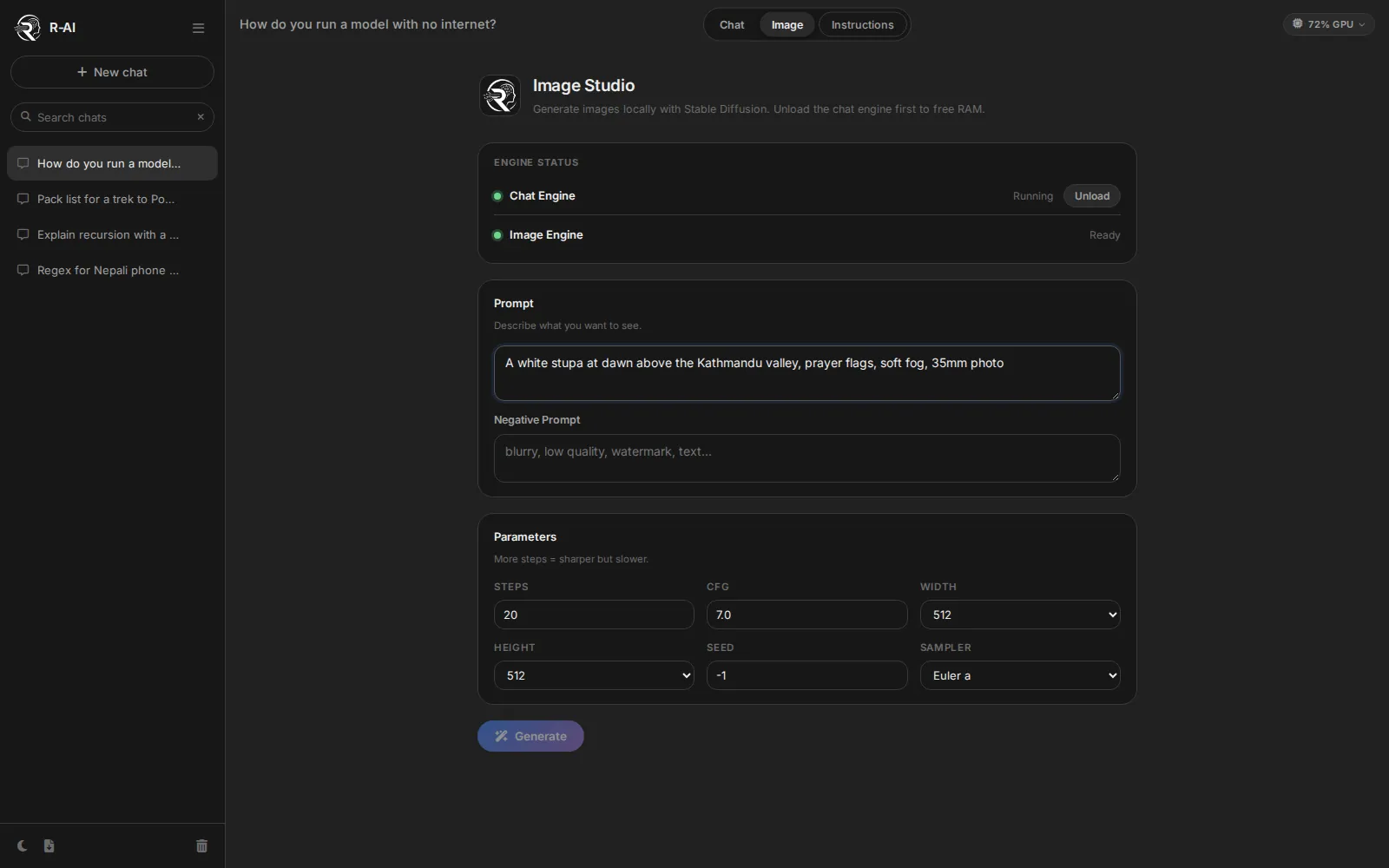Open 'How do you run a model...' chat
This screenshot has height=868, width=1389.
point(112,163)
